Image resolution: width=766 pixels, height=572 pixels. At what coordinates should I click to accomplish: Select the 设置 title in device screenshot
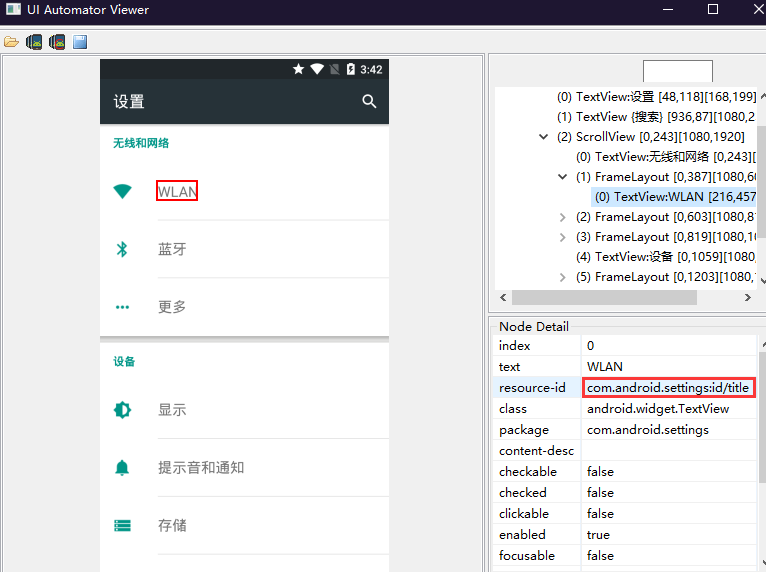[x=129, y=102]
